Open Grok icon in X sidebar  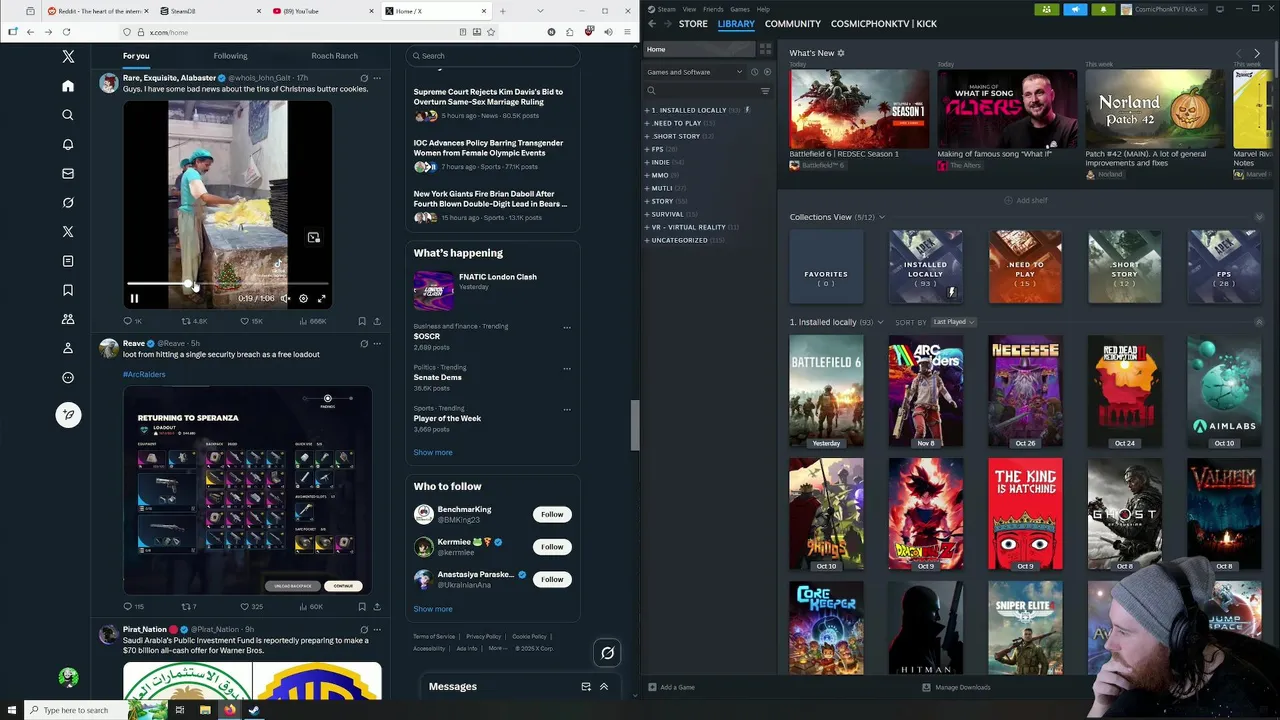click(x=68, y=203)
